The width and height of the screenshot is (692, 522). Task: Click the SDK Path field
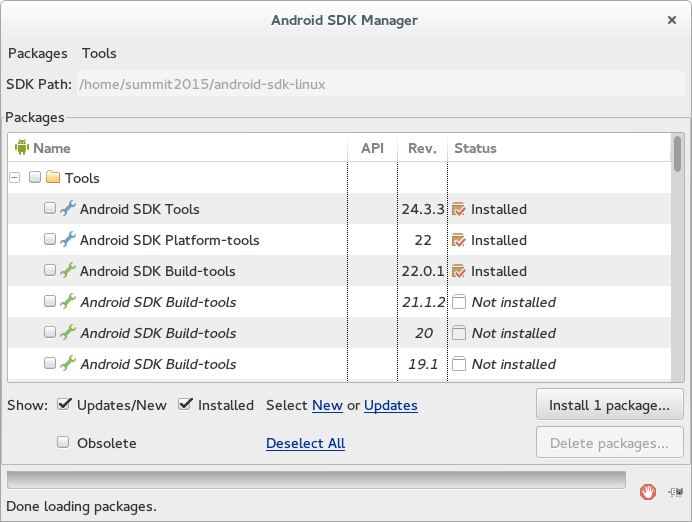[381, 84]
